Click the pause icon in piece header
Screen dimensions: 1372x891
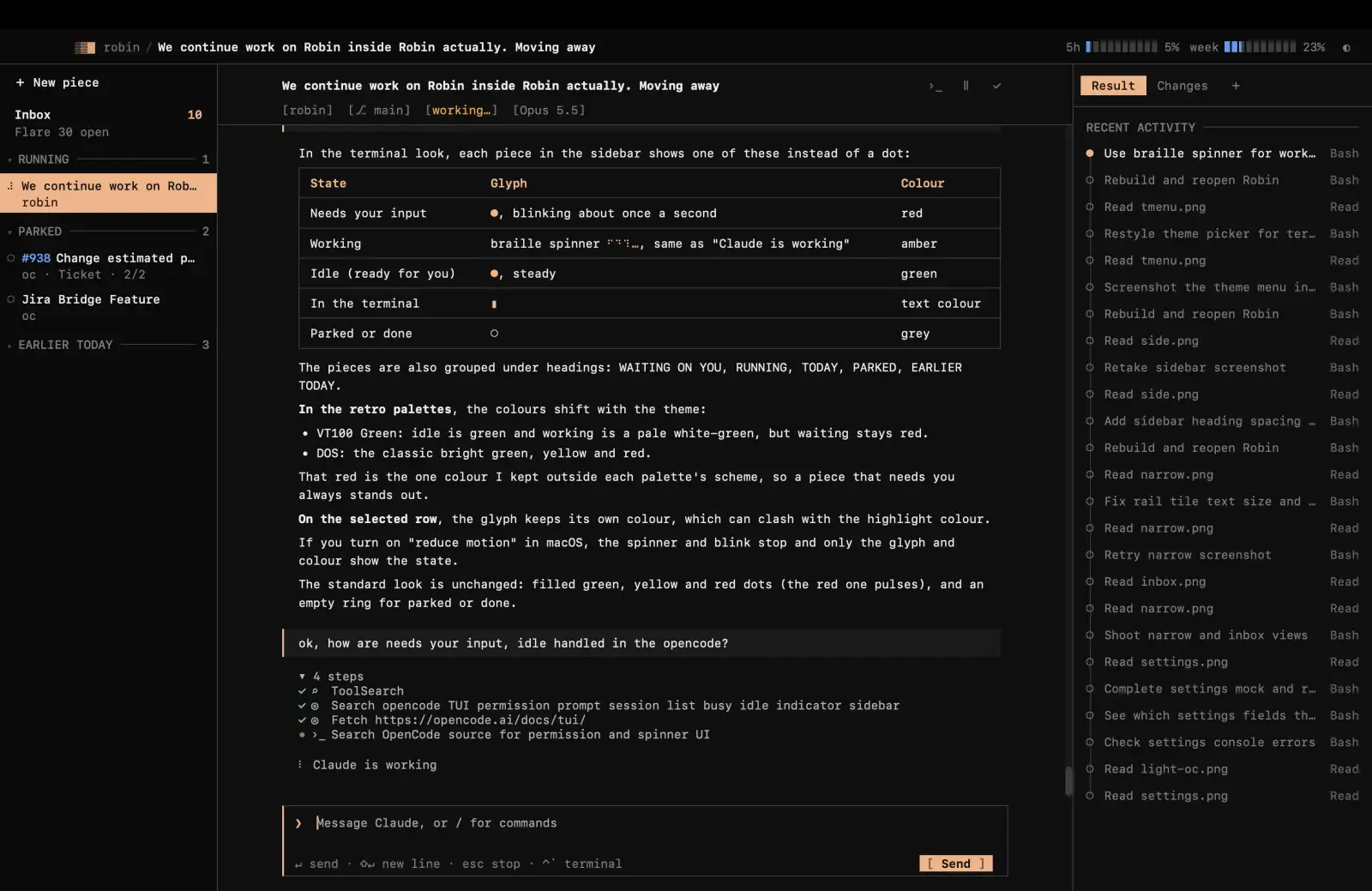[x=966, y=86]
